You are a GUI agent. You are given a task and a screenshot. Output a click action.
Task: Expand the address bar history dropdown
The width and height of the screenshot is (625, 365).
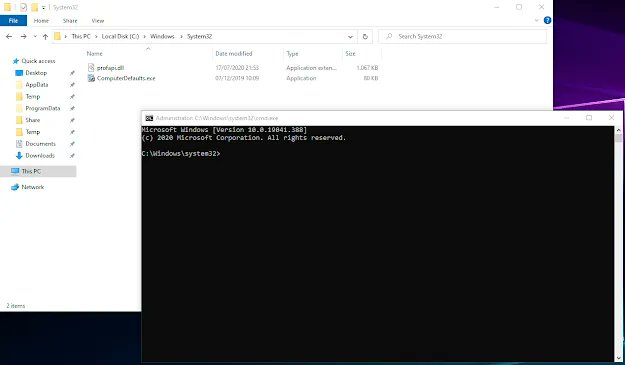tap(350, 37)
